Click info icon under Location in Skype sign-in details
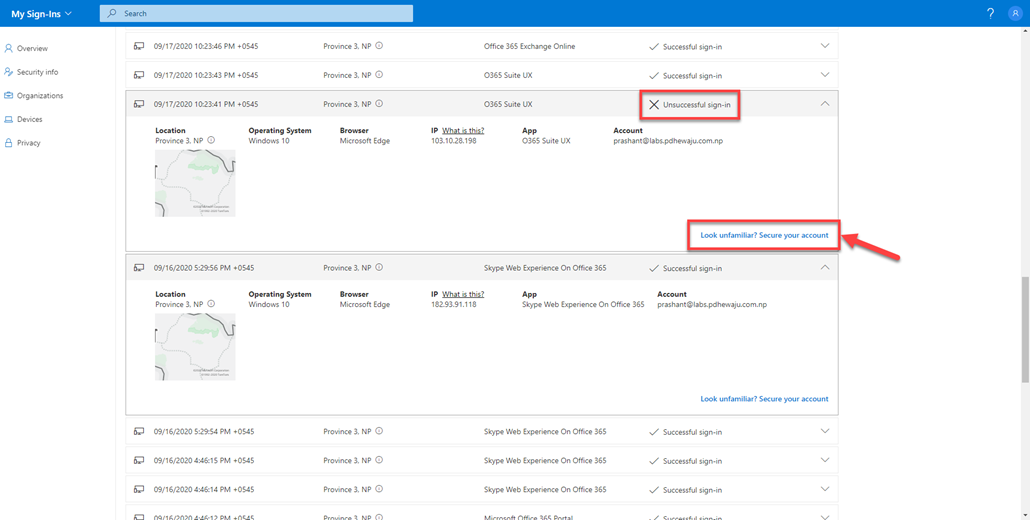1030x520 pixels. (x=211, y=304)
